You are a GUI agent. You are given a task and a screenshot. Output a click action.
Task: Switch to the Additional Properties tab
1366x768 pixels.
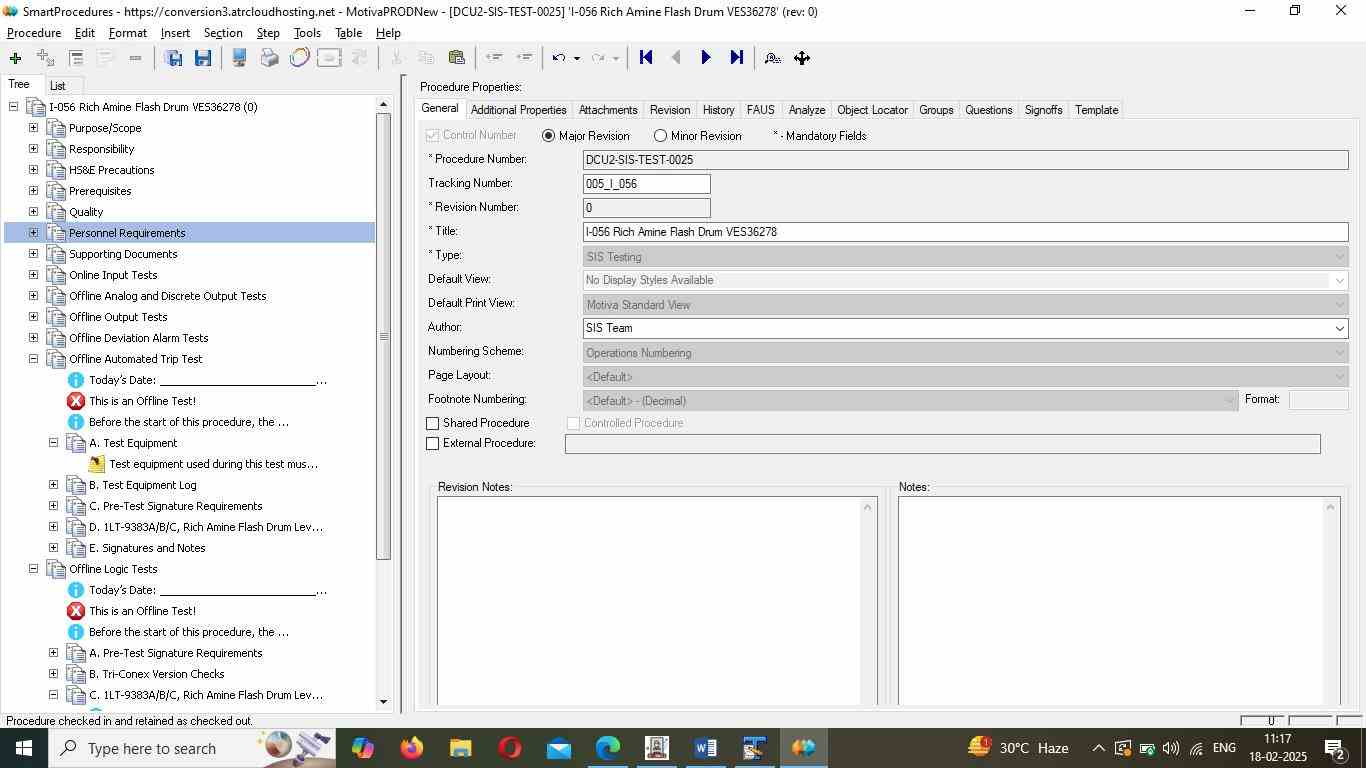click(x=518, y=110)
